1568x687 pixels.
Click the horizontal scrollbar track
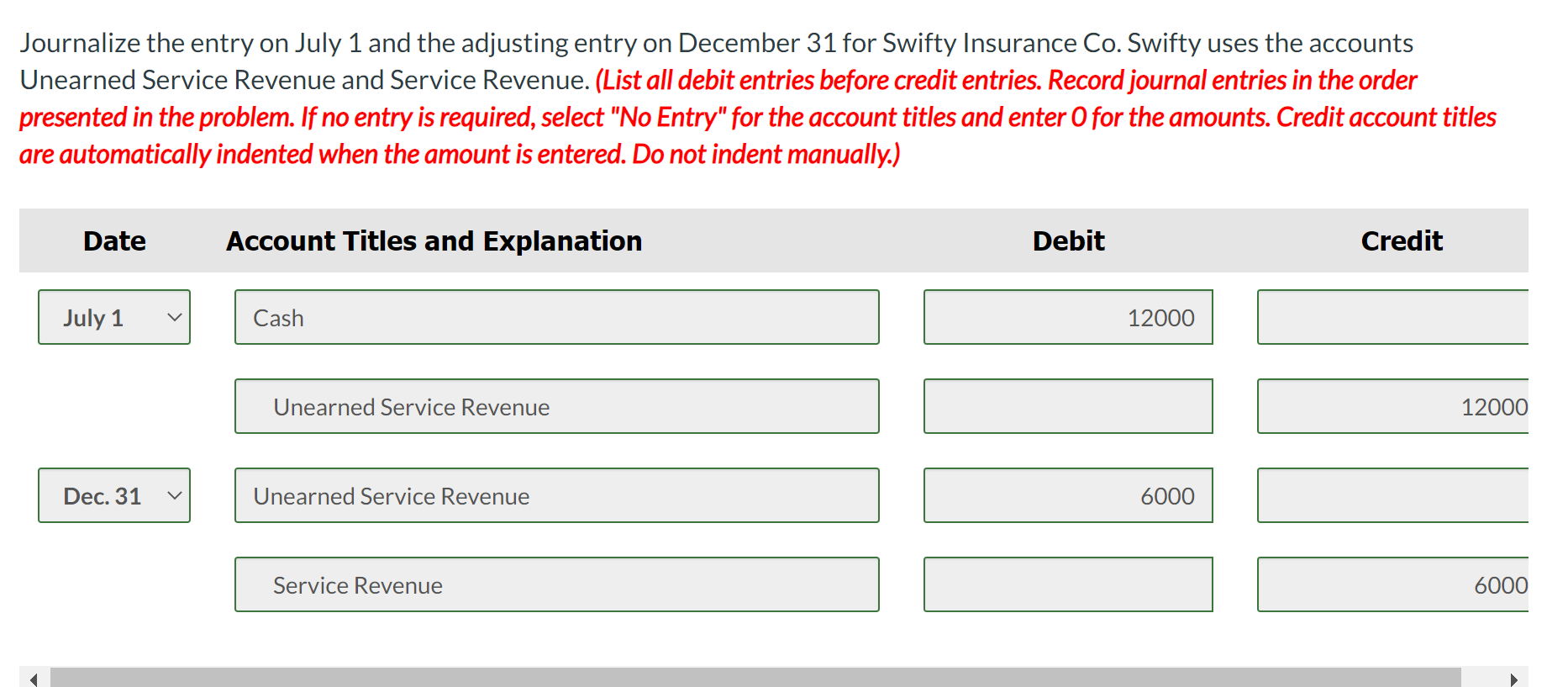tap(756, 678)
